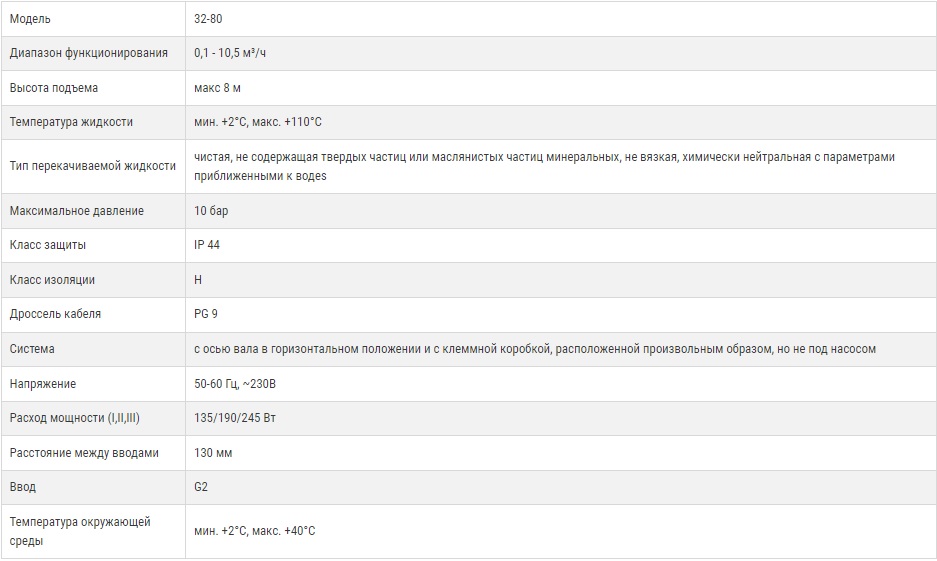This screenshot has height=561, width=937.
Task: Click the "Класс изоляции" row label
Action: pyautogui.click(x=52, y=280)
